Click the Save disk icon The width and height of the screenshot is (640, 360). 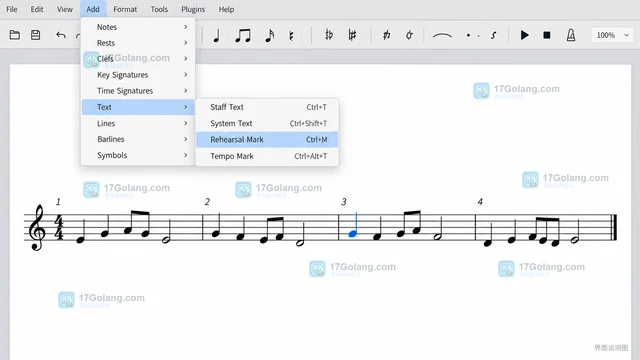pyautogui.click(x=36, y=35)
